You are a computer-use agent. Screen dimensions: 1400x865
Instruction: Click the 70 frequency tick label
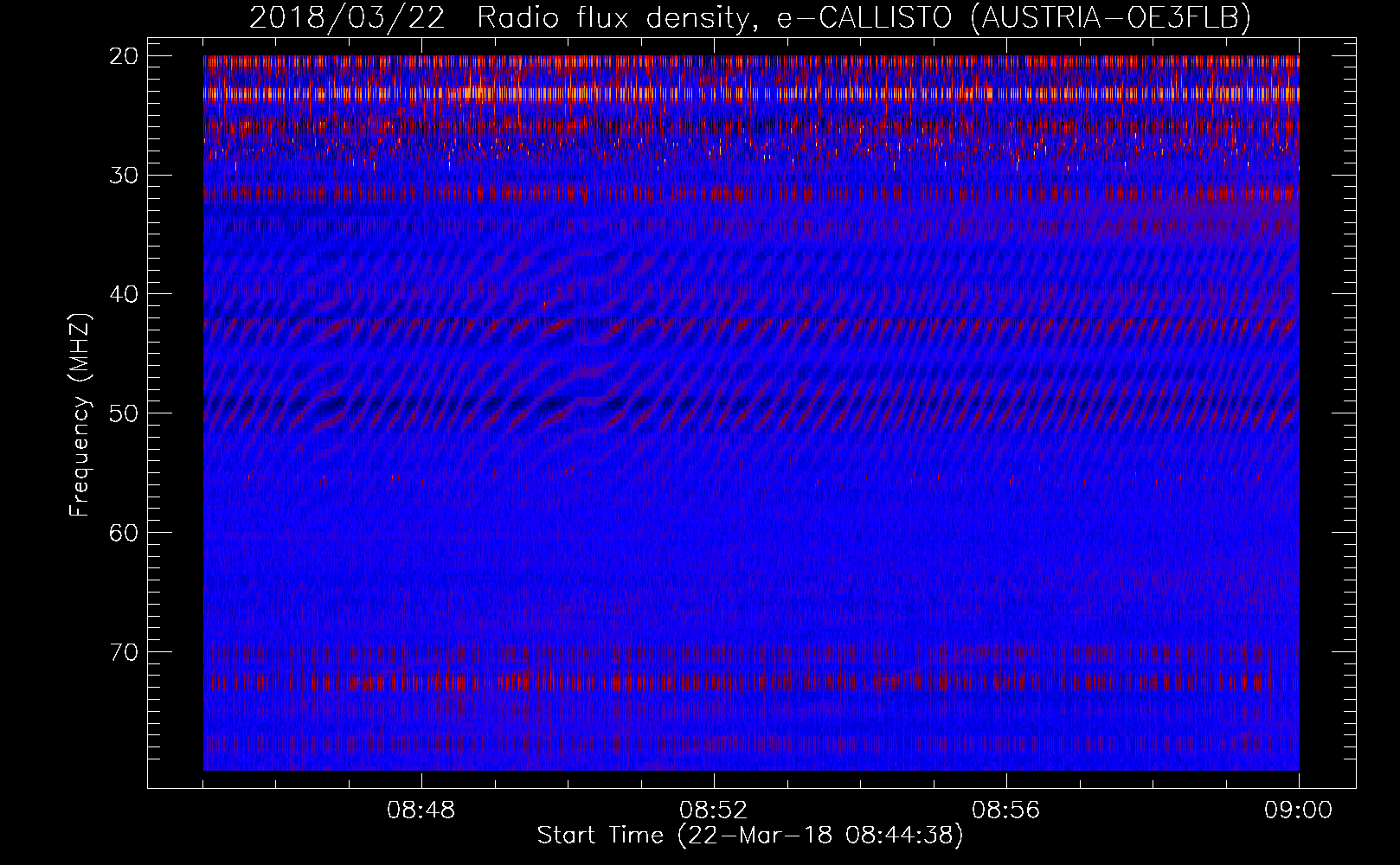coord(124,651)
